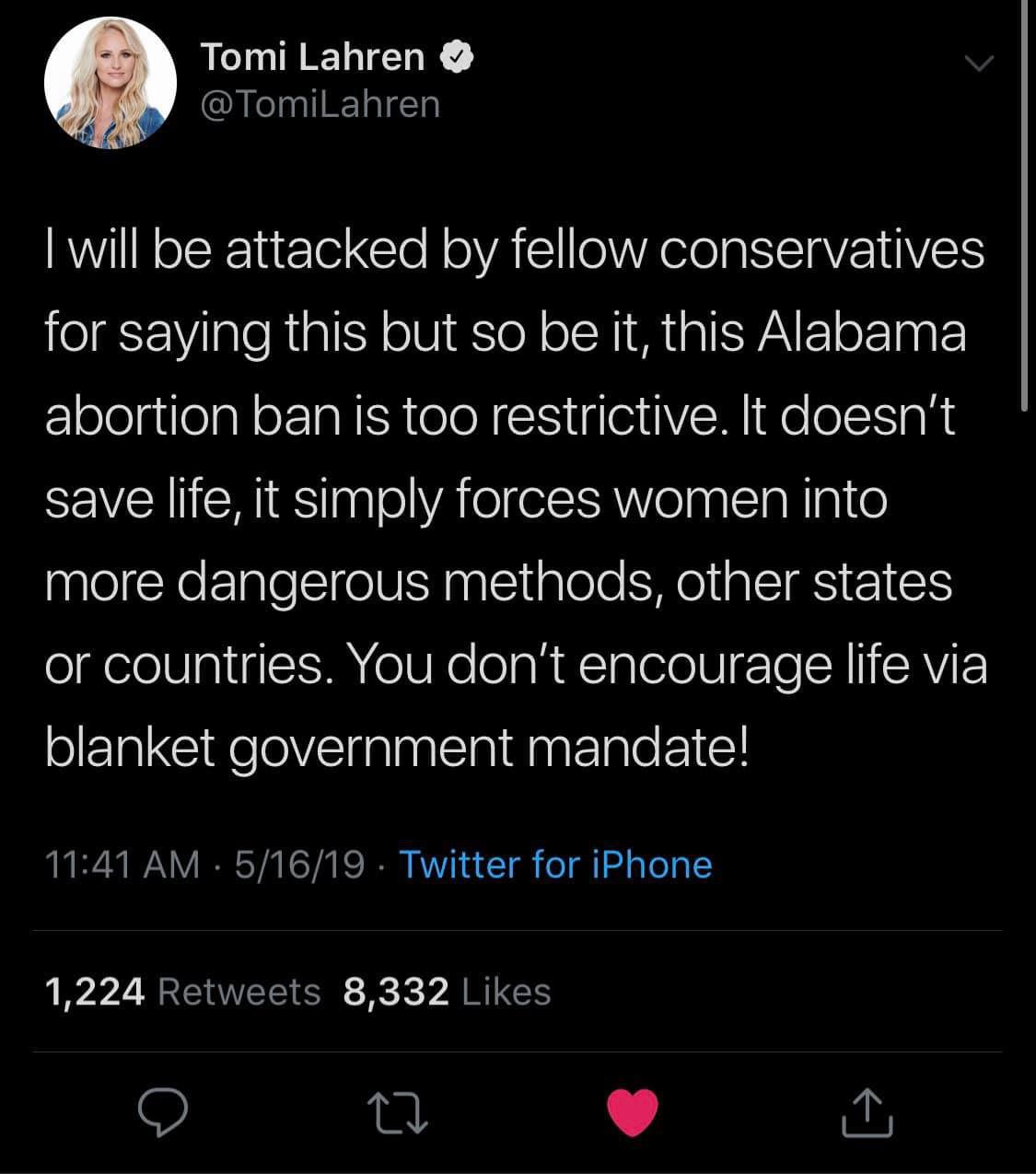Unlike the tweet via the red heart

coord(633,1111)
